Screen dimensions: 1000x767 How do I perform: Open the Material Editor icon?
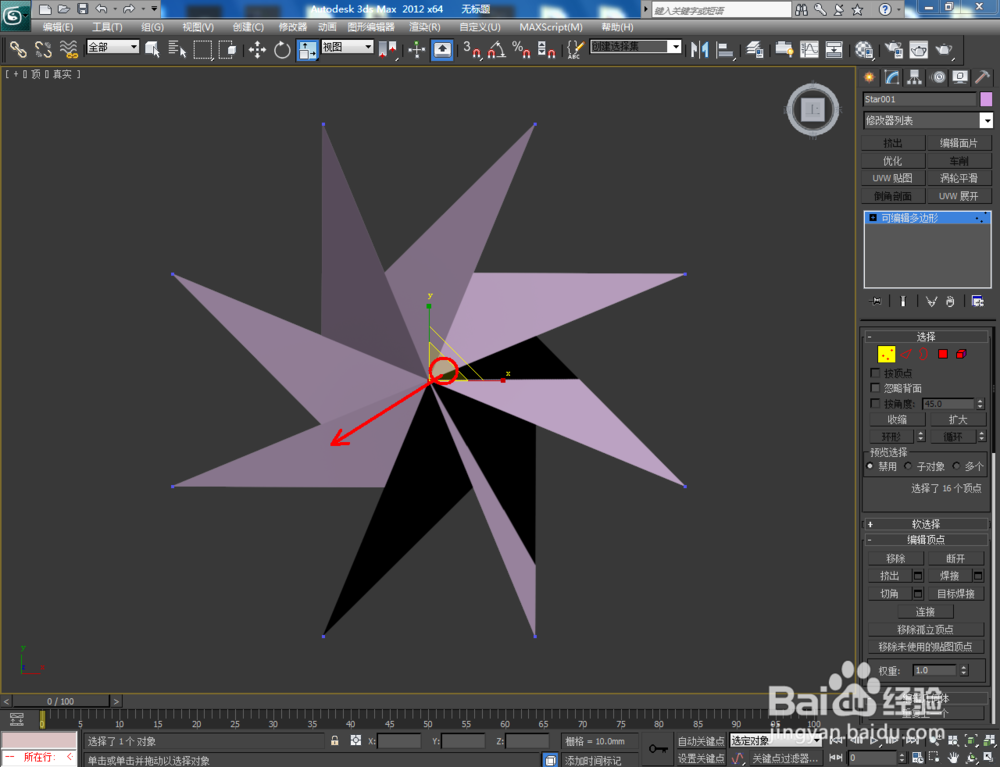tap(864, 49)
